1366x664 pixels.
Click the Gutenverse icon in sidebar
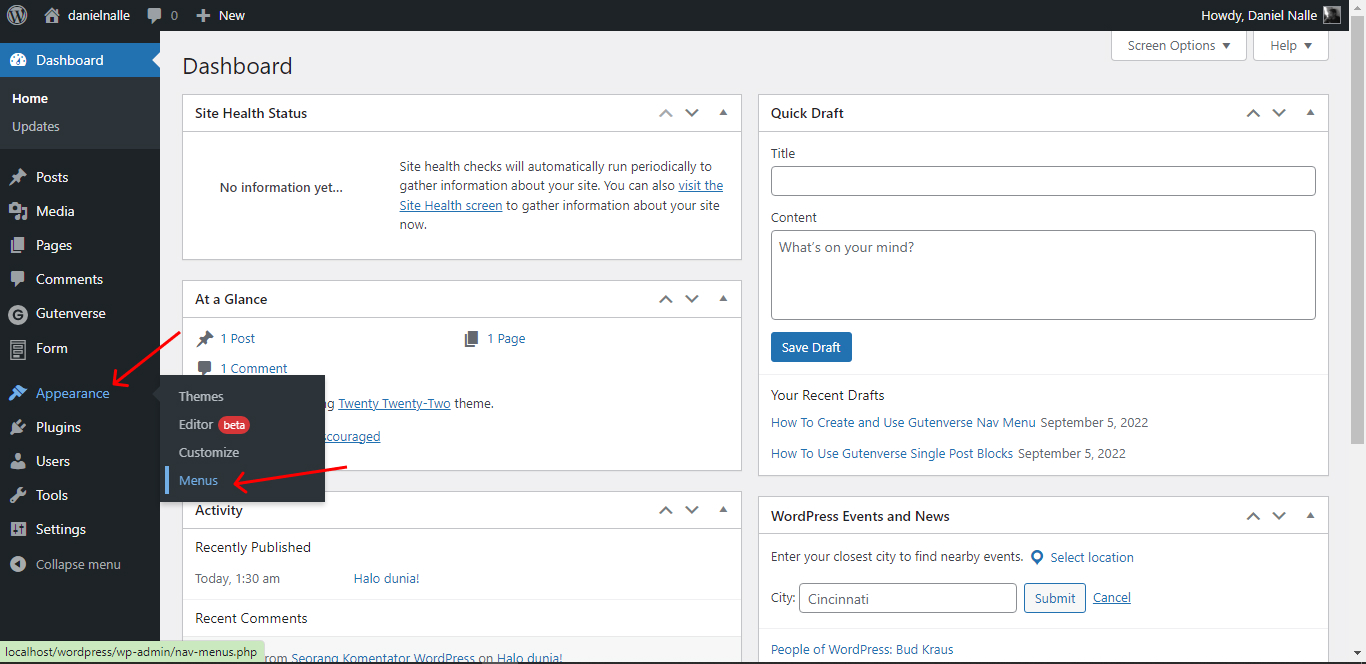(18, 314)
